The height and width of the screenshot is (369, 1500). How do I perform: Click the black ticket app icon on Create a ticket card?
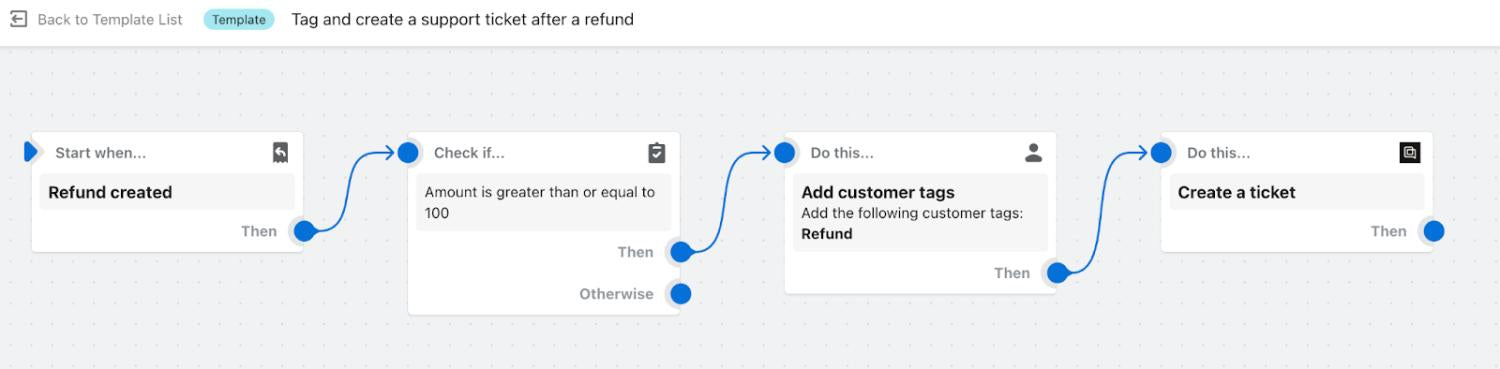click(x=1410, y=153)
